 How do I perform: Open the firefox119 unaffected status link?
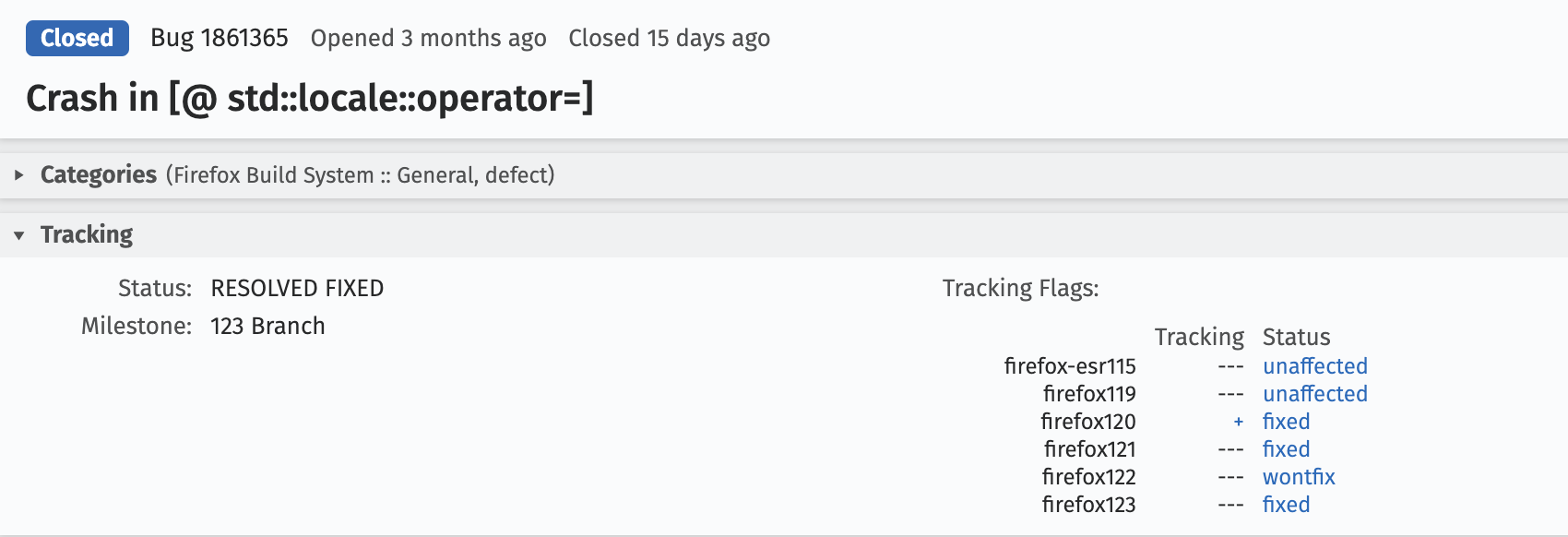point(1314,394)
